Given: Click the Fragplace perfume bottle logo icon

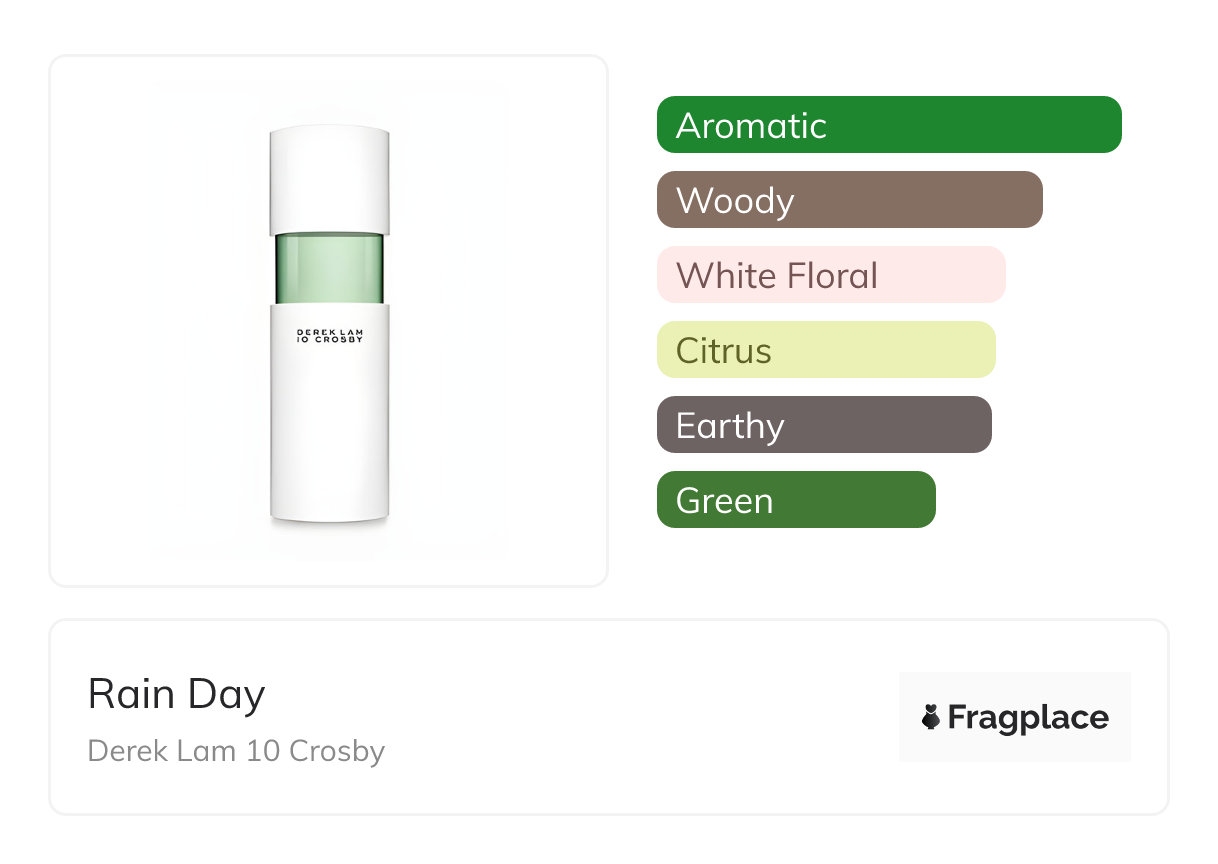Looking at the screenshot, I should coord(931,717).
